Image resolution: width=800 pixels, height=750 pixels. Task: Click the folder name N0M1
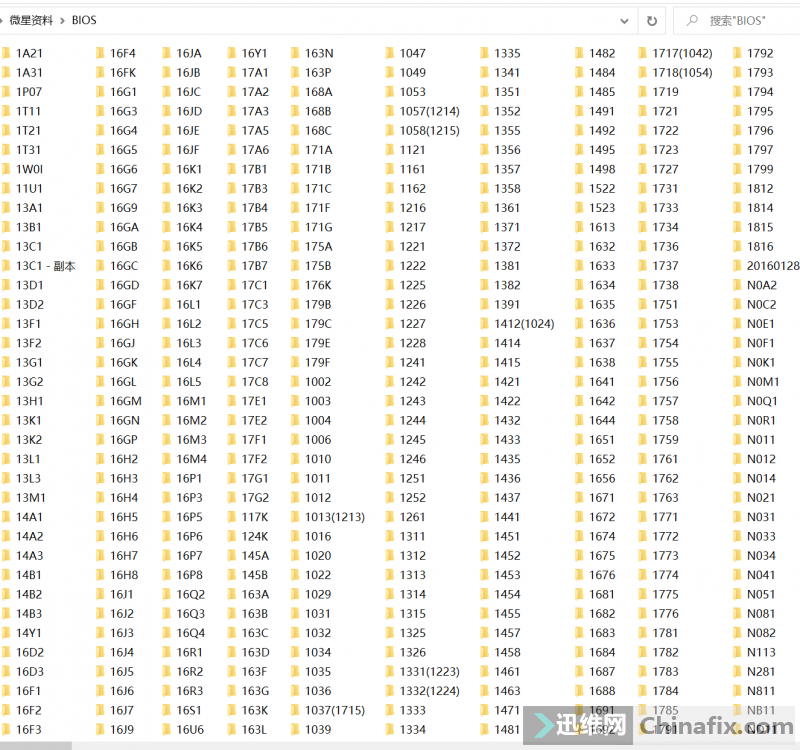pos(763,382)
